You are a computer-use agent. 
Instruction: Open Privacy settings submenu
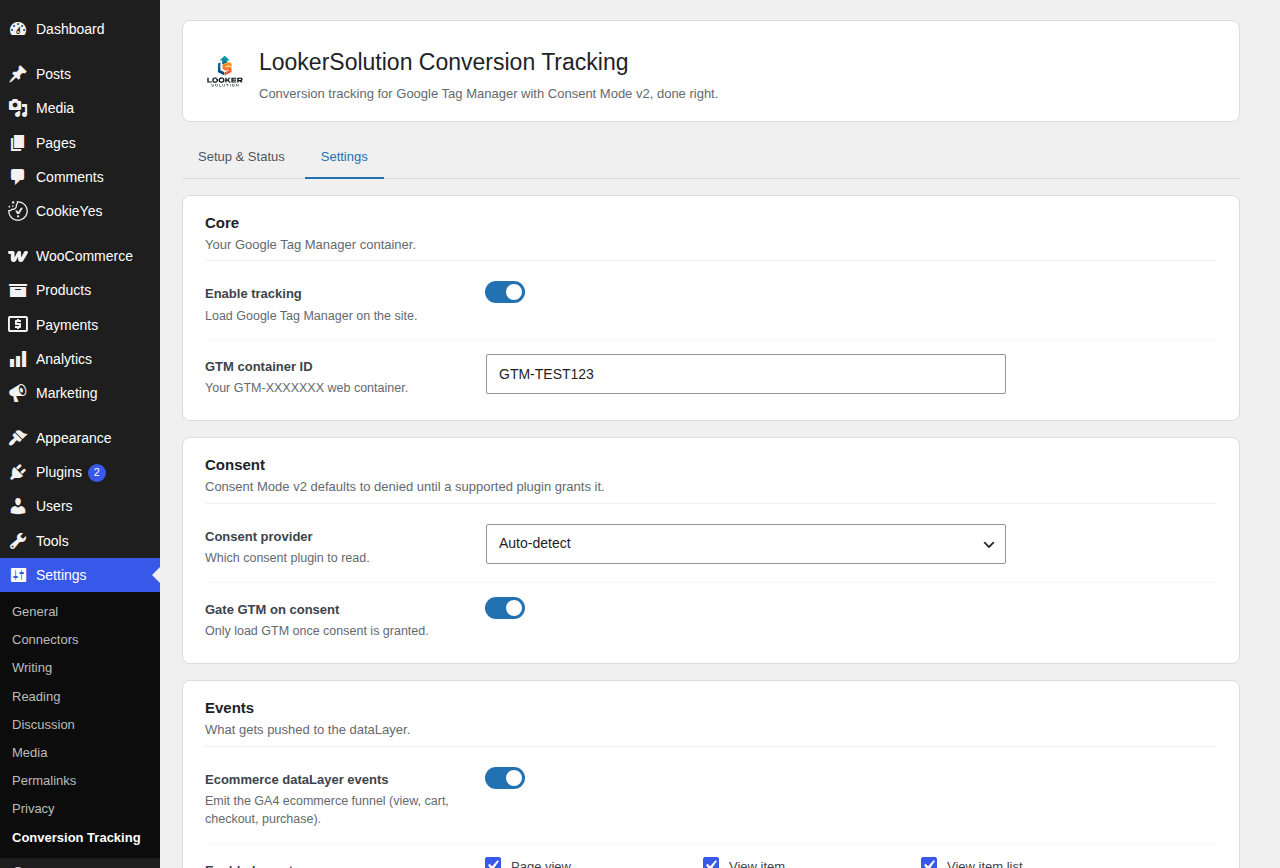click(33, 808)
